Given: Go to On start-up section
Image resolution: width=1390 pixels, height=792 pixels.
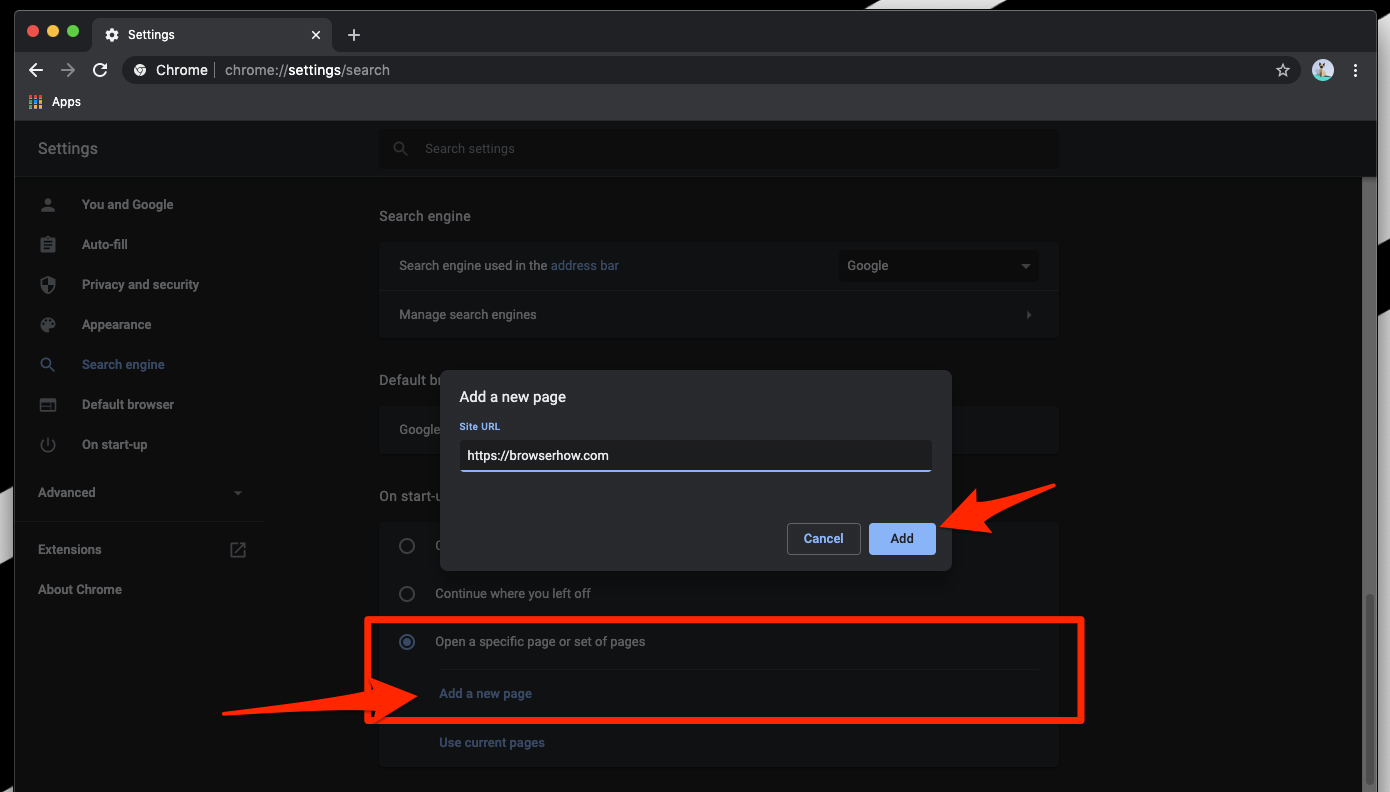Looking at the screenshot, I should 114,445.
